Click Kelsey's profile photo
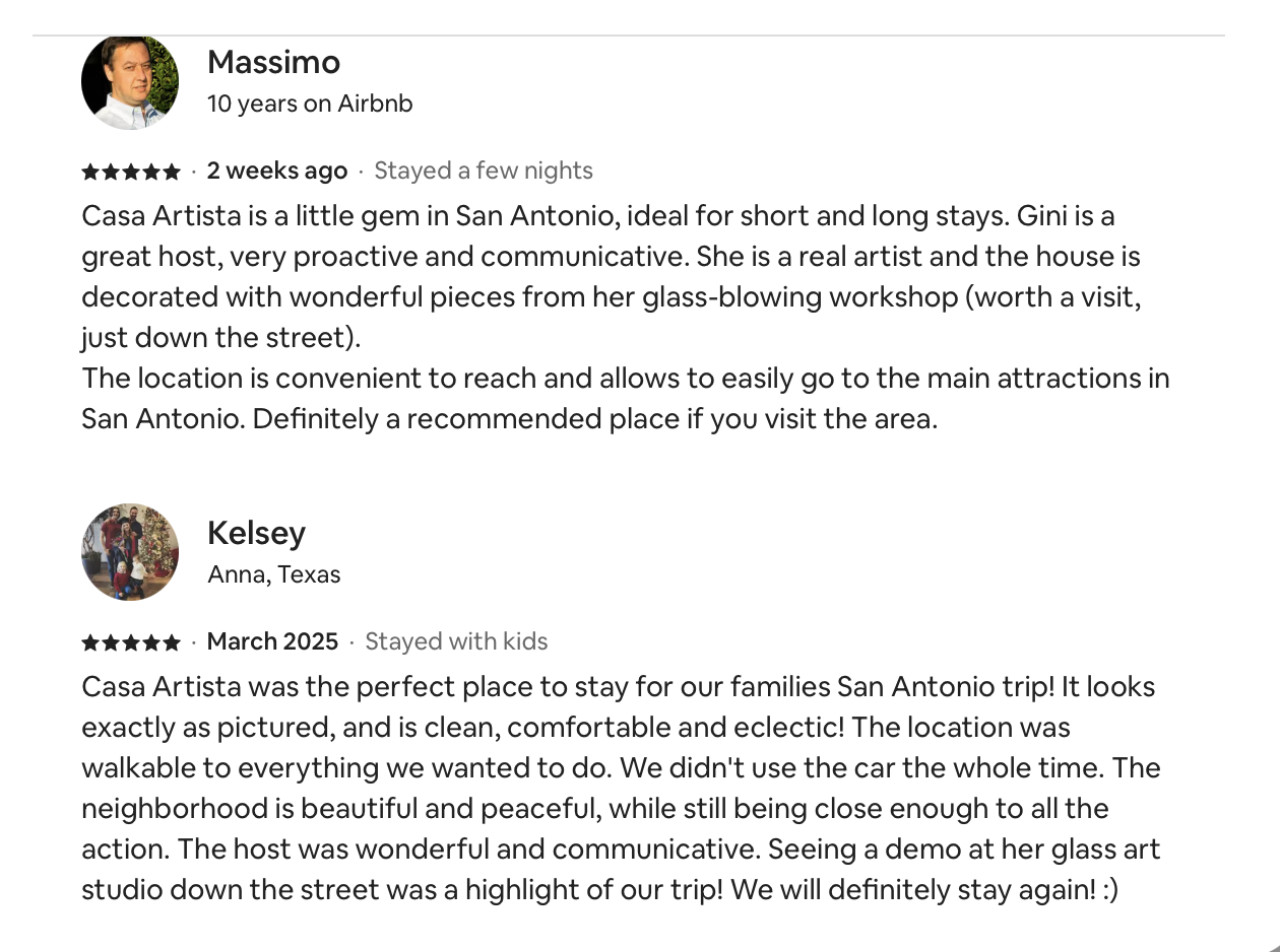 click(x=130, y=552)
